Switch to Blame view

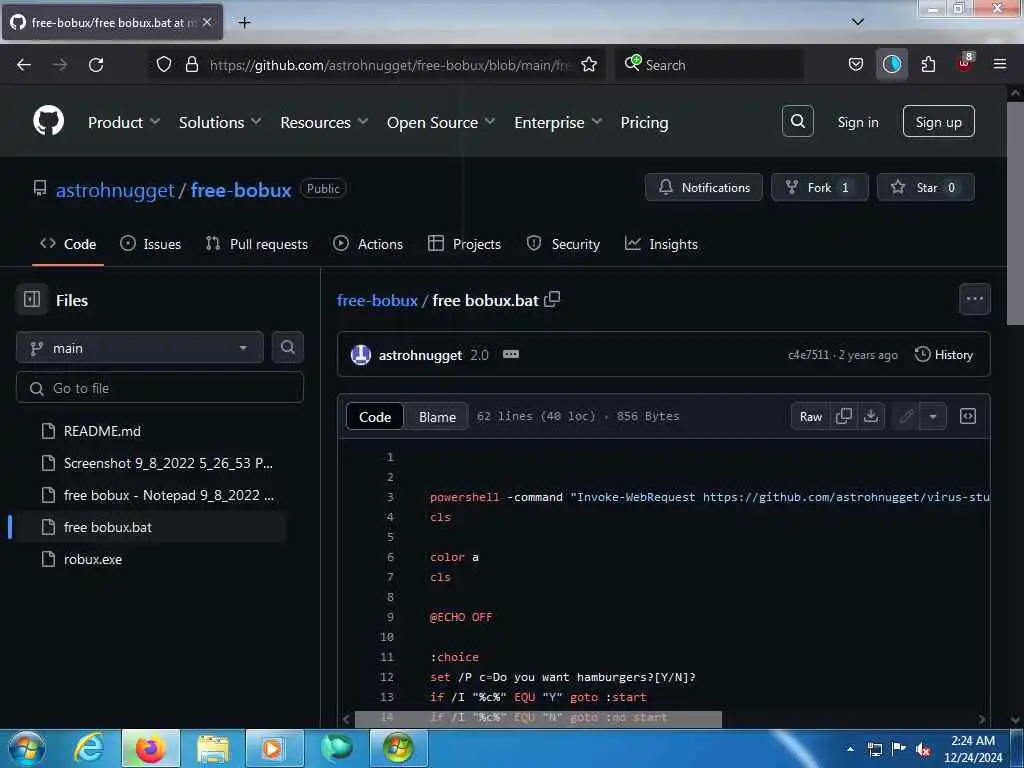coord(437,417)
